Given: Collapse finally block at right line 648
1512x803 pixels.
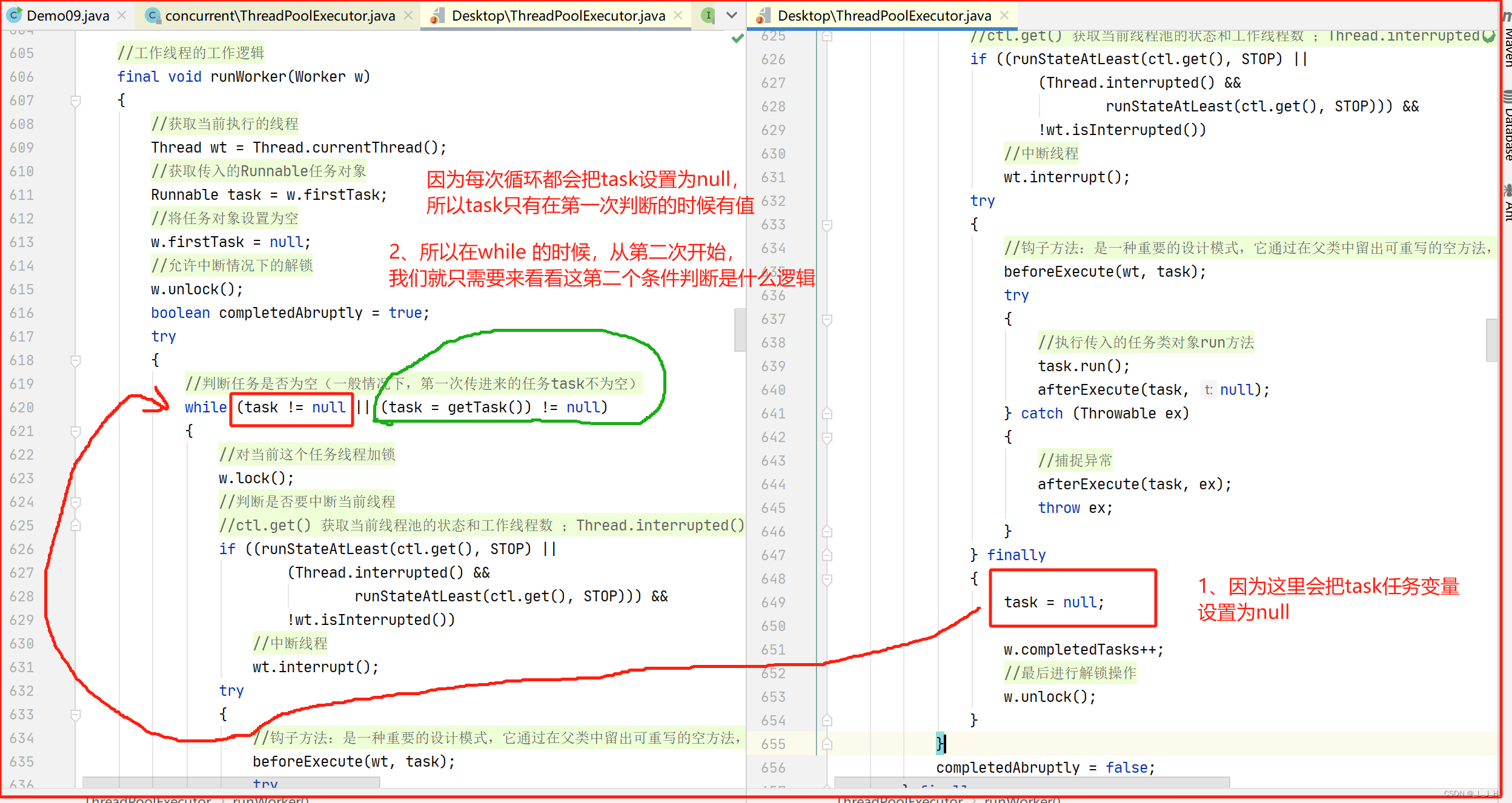Looking at the screenshot, I should 827,579.
